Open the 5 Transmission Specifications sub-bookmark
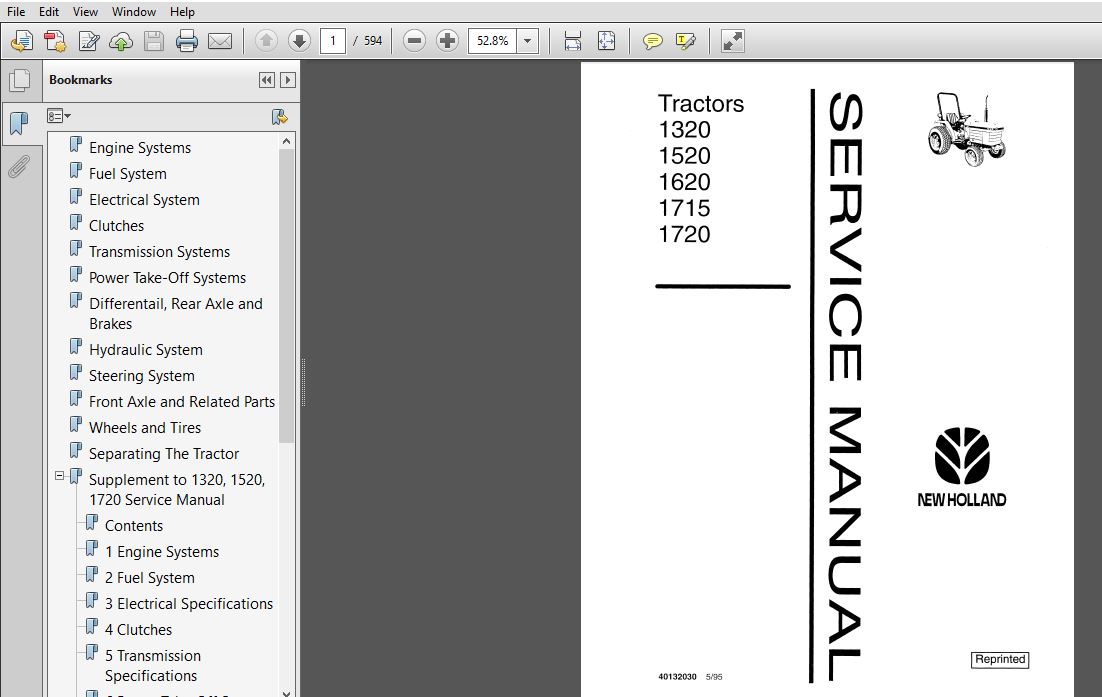 [x=153, y=665]
